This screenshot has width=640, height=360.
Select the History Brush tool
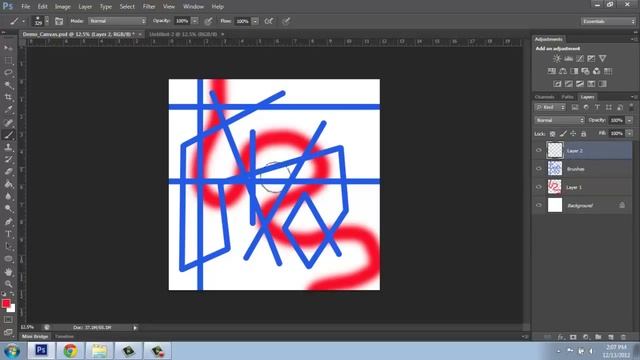pos(8,159)
